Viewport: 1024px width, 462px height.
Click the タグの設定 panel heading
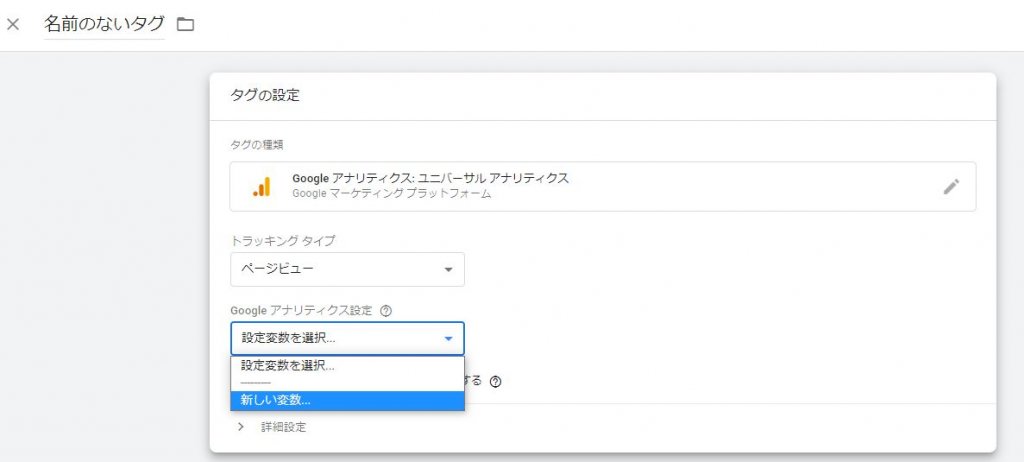(264, 95)
